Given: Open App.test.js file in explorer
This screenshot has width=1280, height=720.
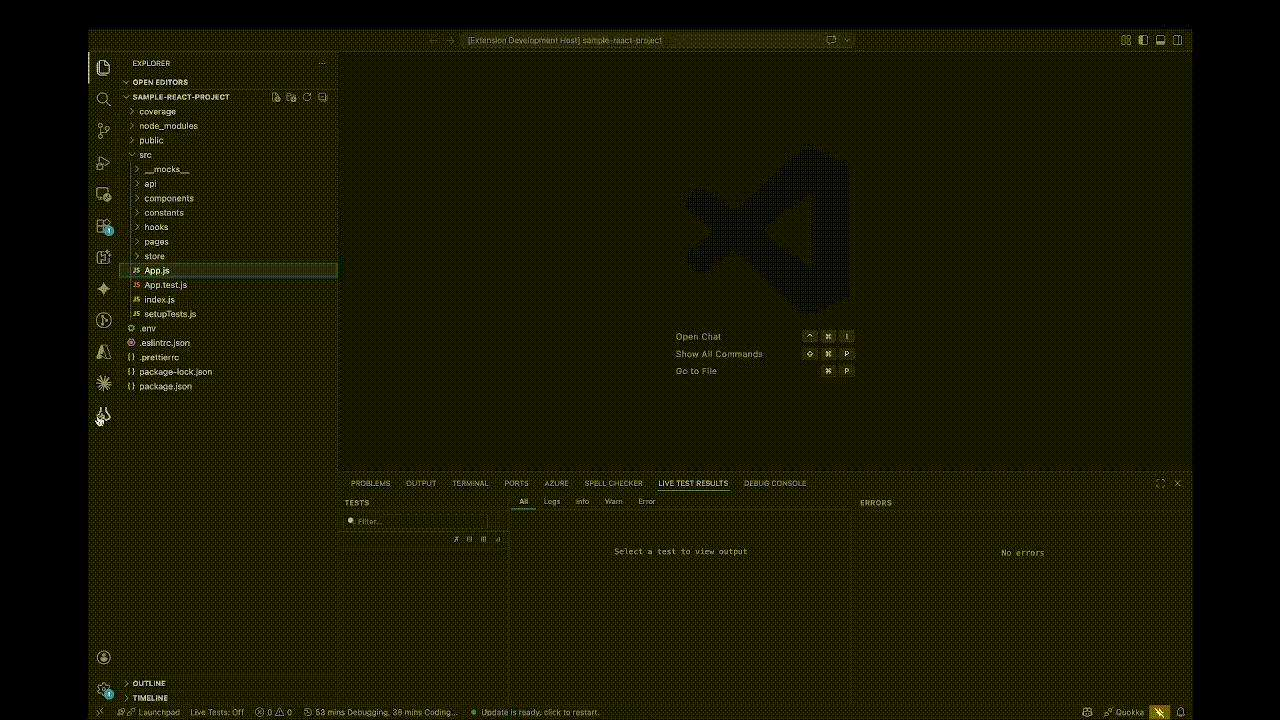Looking at the screenshot, I should pos(165,285).
